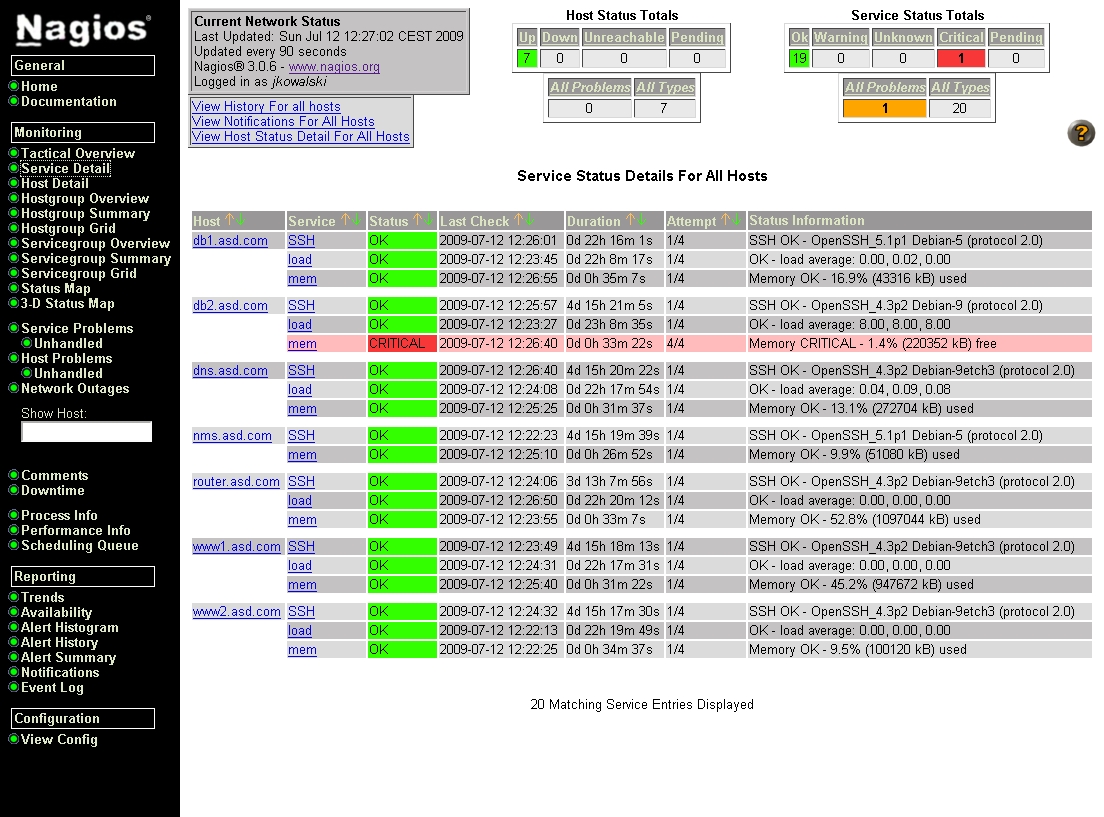Screen dimensions: 1104x817
Task: Open the 3-D Status Map
Action: pyautogui.click(x=67, y=304)
